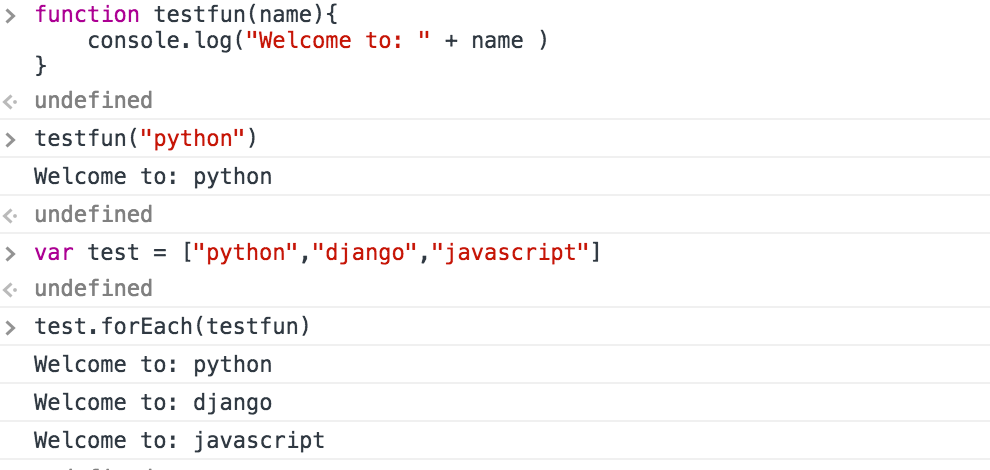Screen dimensions: 990x470
Task: Click the return arrow of the third undefined
Action: (x=9, y=289)
